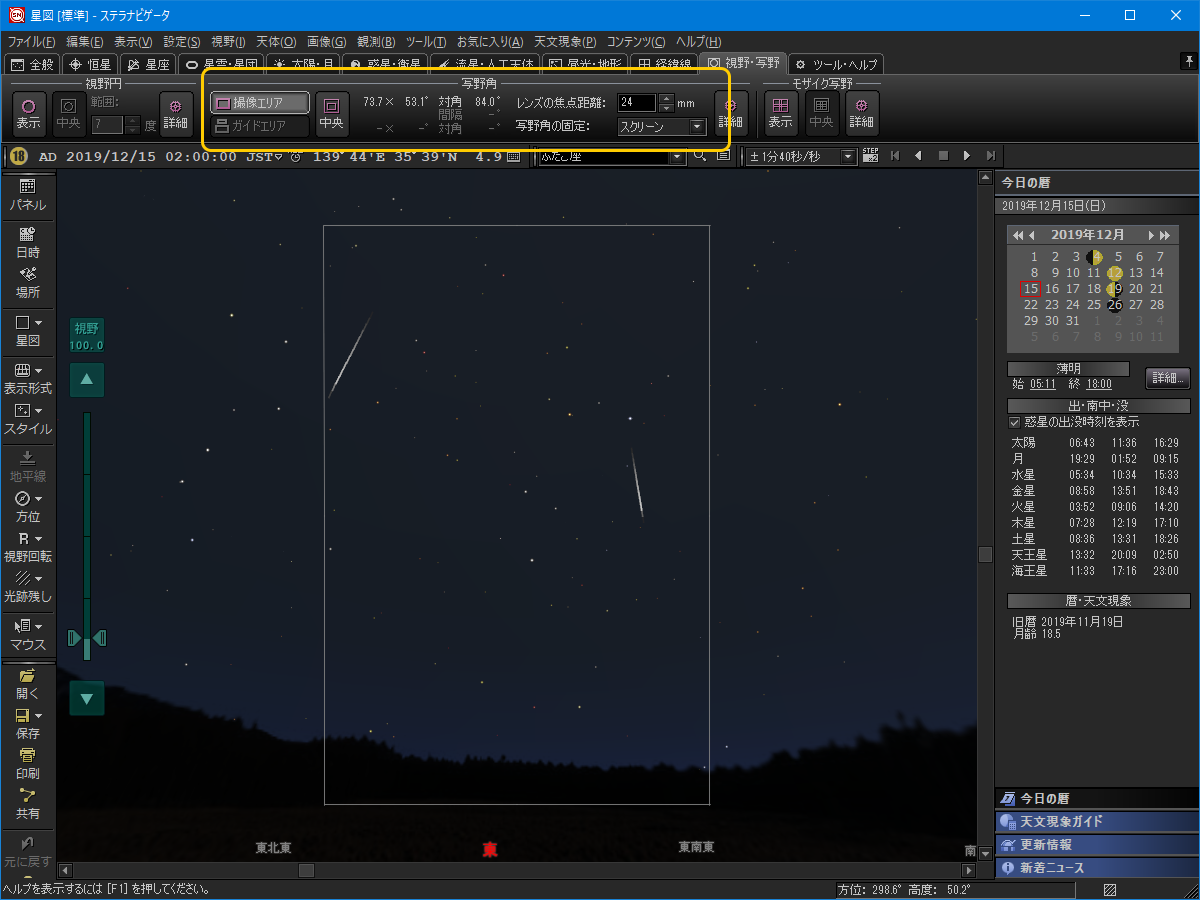The height and width of the screenshot is (900, 1200).
Task: Click the 視野円 表示 icon button
Action: 28,113
